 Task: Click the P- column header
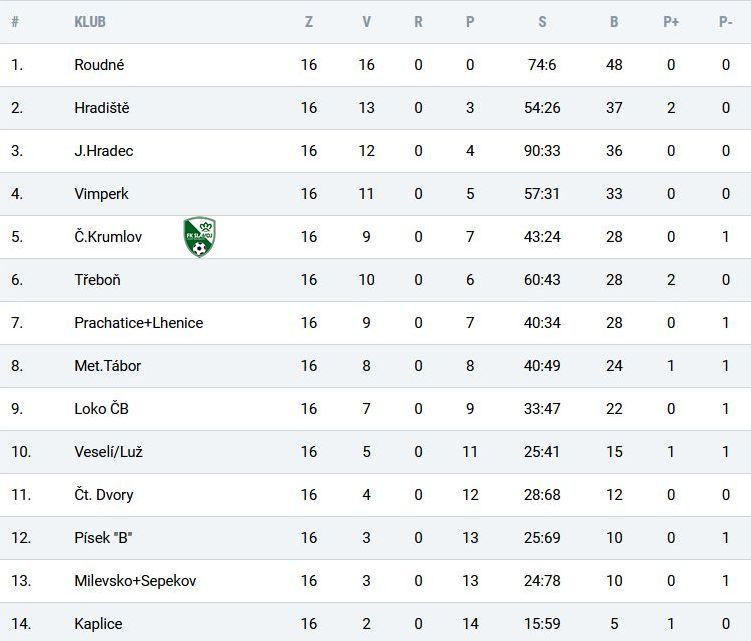click(726, 22)
